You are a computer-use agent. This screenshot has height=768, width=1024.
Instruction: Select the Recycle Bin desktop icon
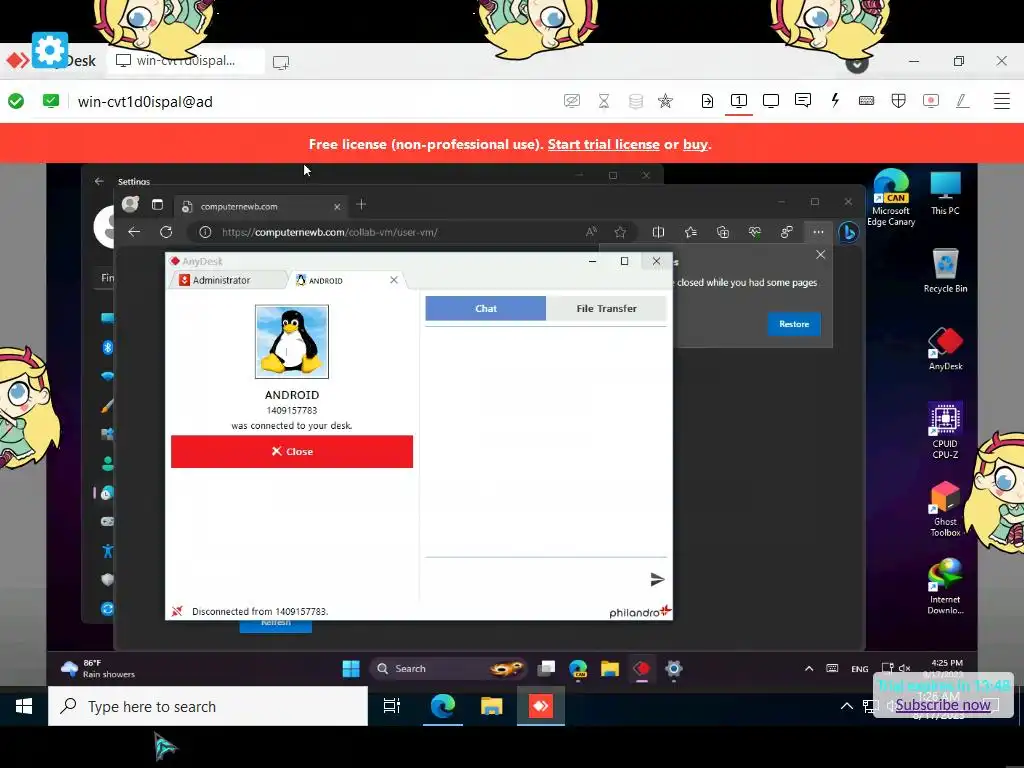(x=945, y=270)
